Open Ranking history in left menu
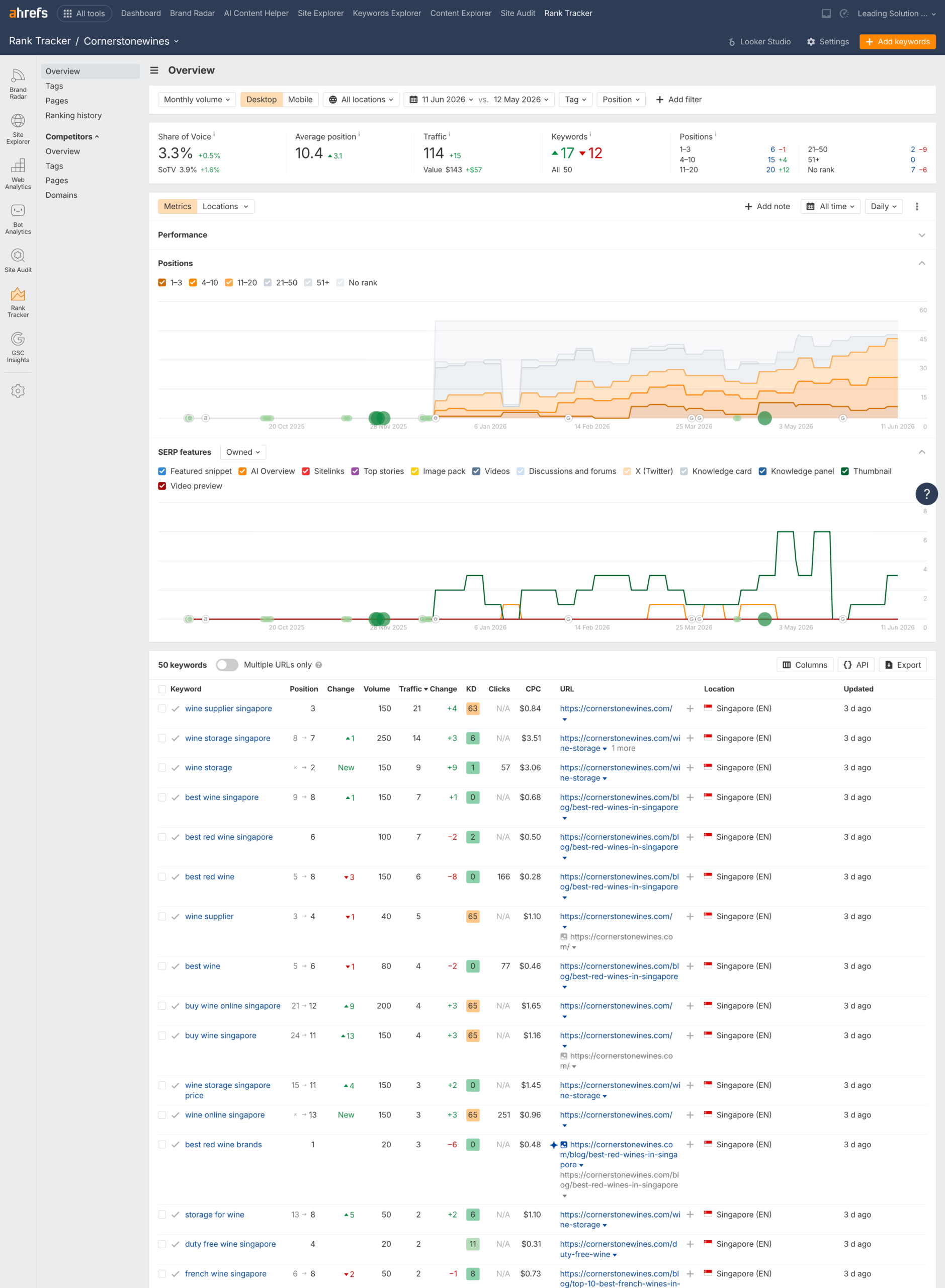Viewport: 945px width, 1288px height. [x=74, y=116]
